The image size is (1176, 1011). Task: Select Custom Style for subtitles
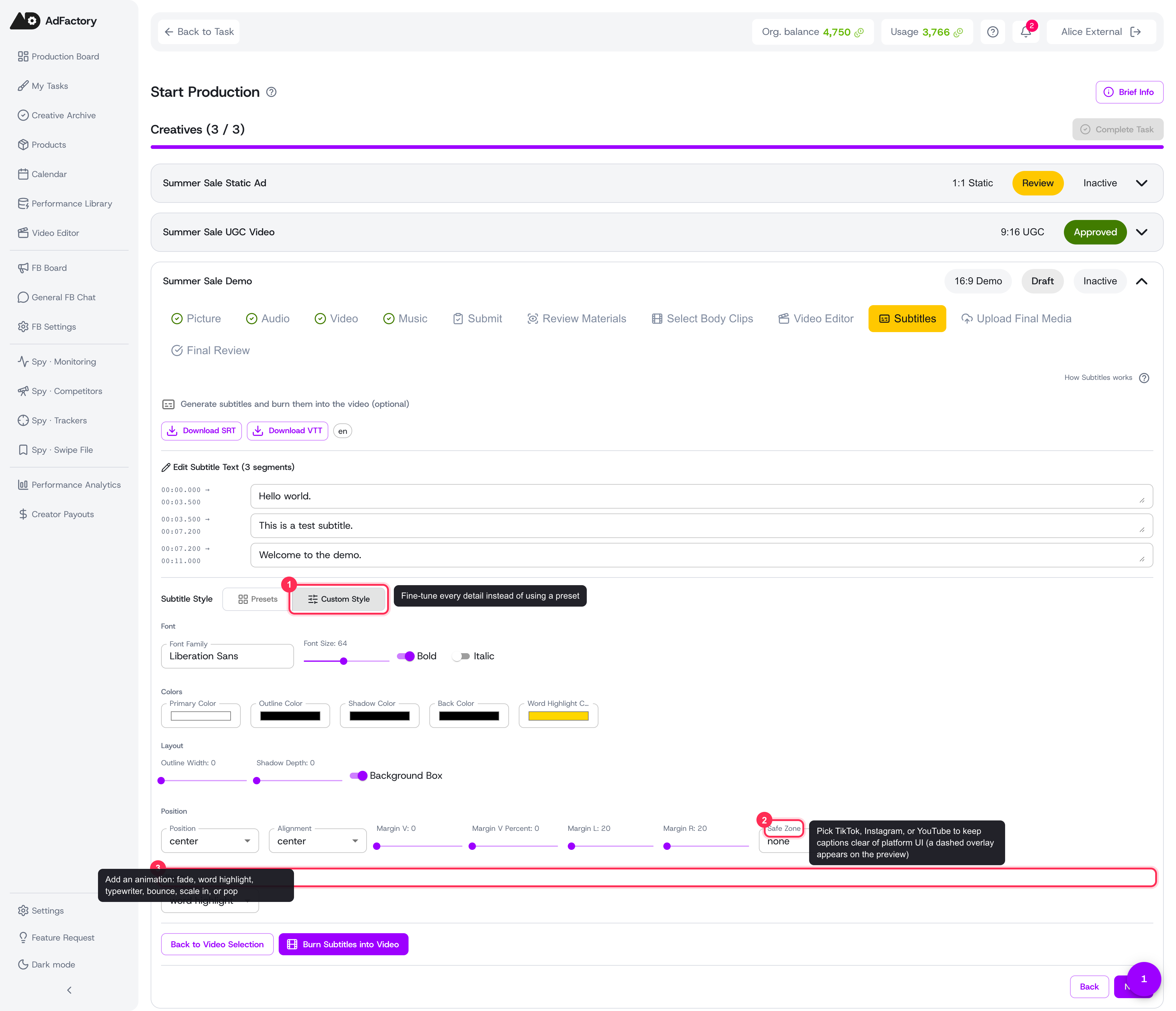click(x=339, y=600)
